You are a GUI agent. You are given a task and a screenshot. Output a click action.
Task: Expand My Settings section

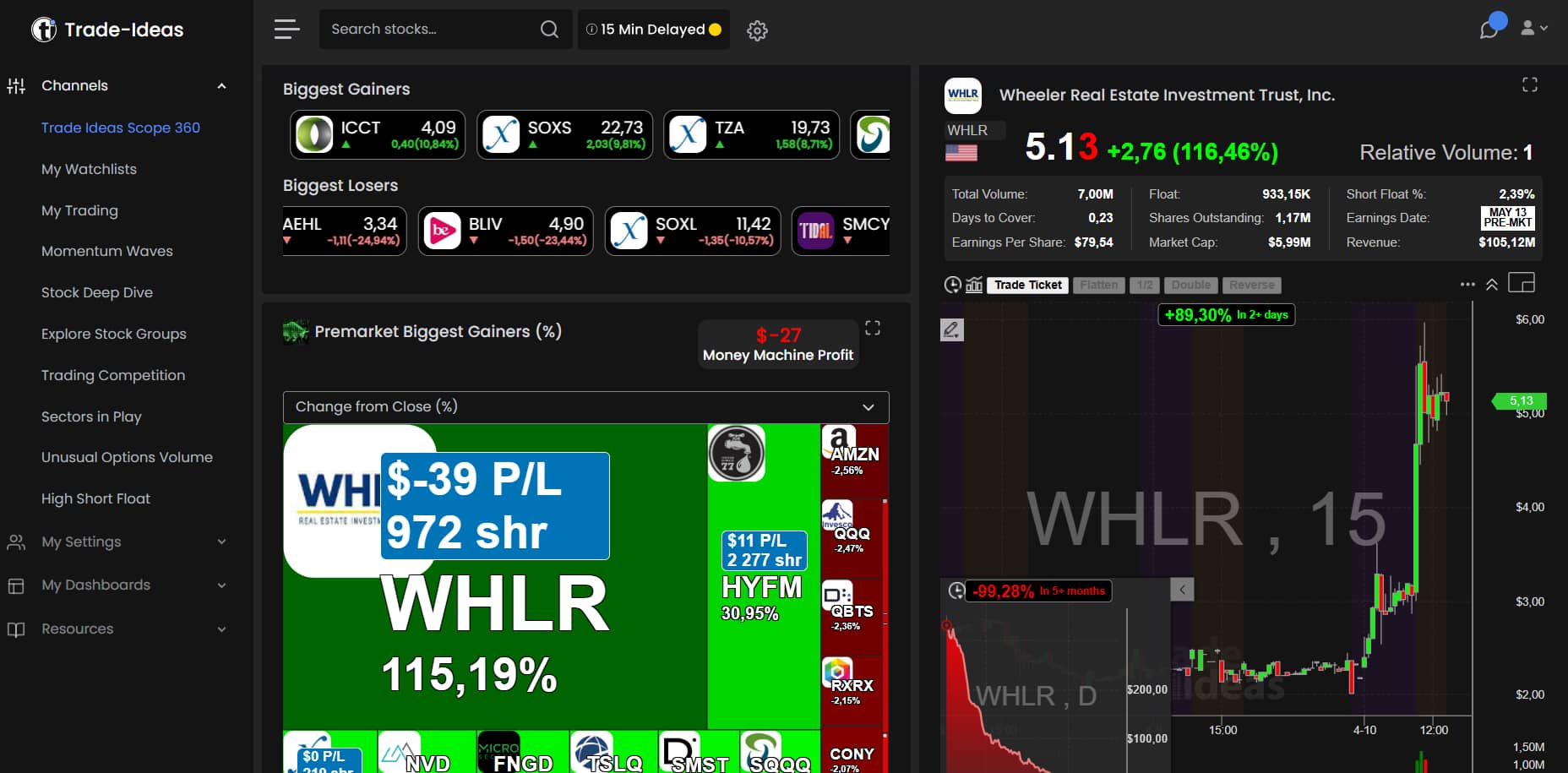click(x=221, y=542)
